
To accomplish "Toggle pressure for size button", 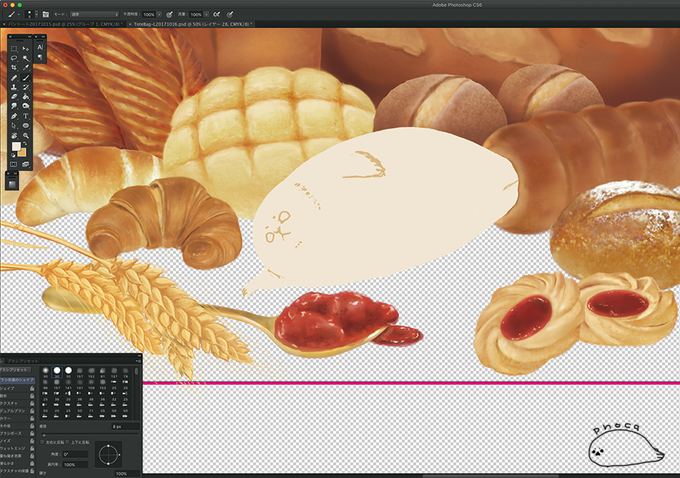I will pos(230,14).
